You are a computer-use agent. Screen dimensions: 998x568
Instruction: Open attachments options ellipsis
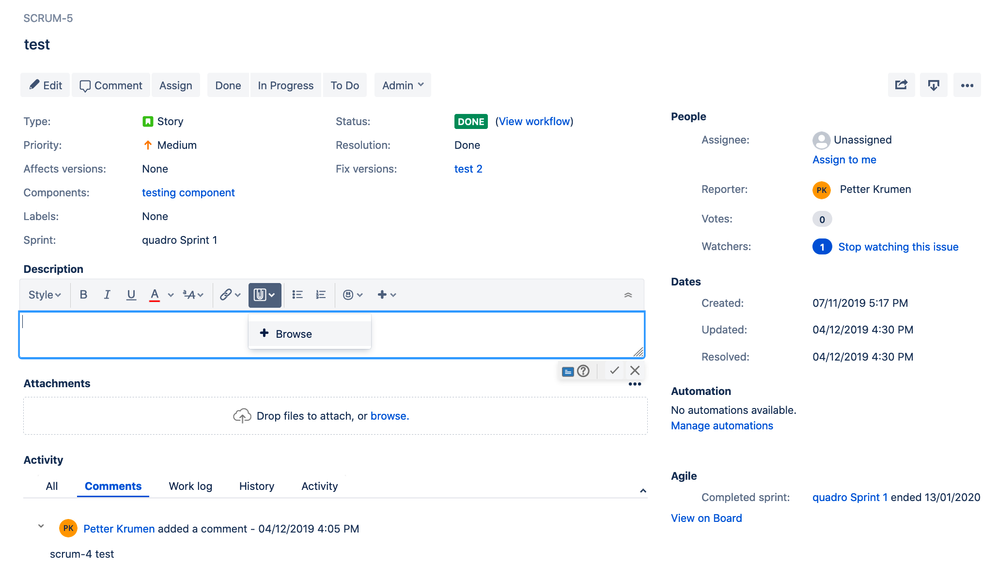click(635, 384)
